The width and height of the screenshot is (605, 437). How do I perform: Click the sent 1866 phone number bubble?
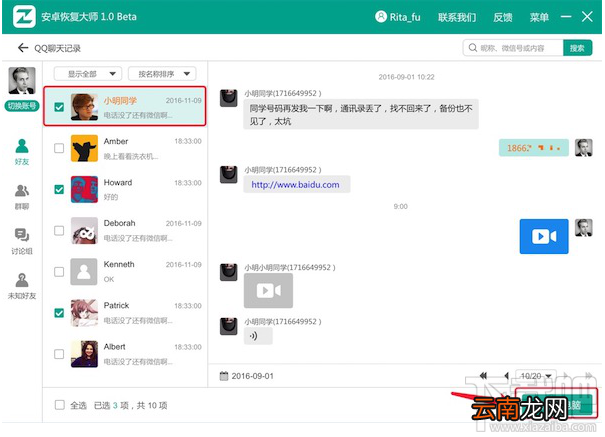(534, 148)
